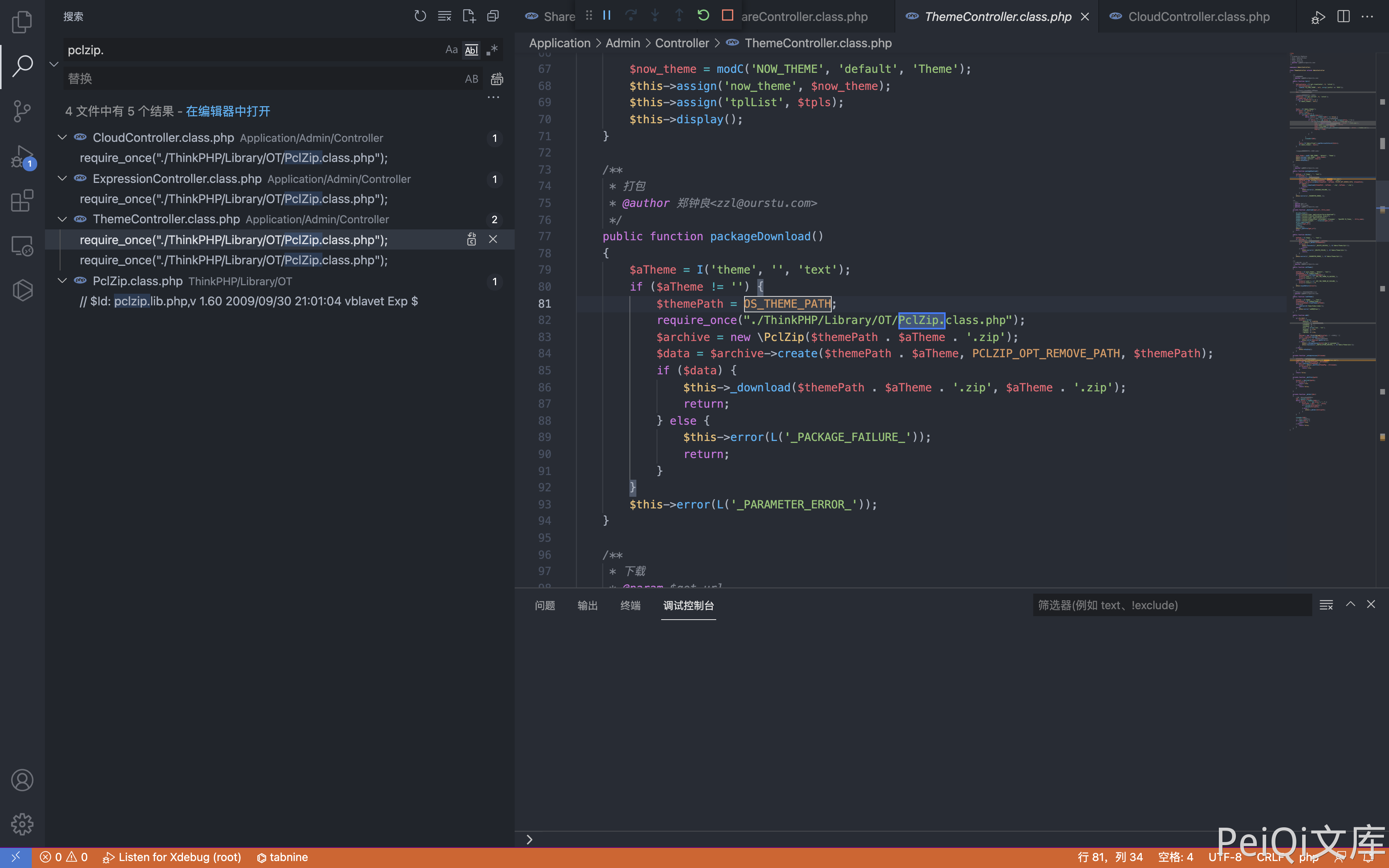Pause the debug session
Viewport: 1389px width, 868px height.
[x=607, y=15]
